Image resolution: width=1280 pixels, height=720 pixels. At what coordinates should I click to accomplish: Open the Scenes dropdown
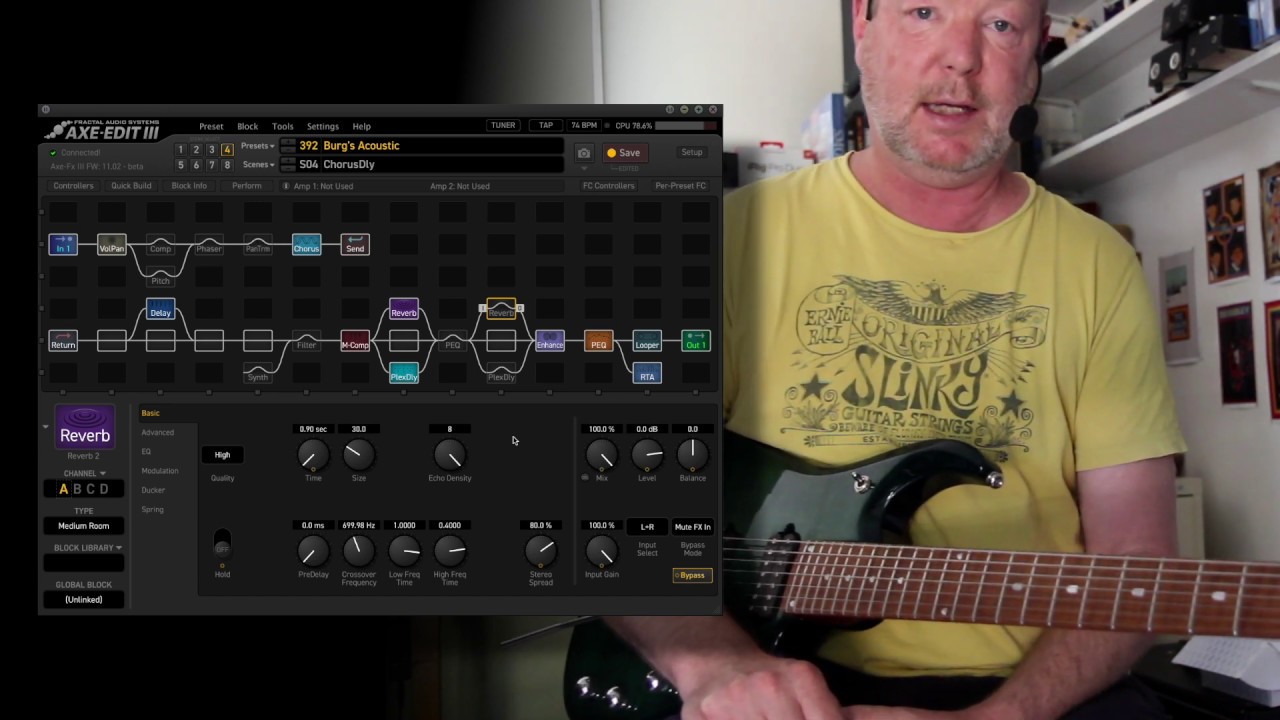(x=258, y=165)
